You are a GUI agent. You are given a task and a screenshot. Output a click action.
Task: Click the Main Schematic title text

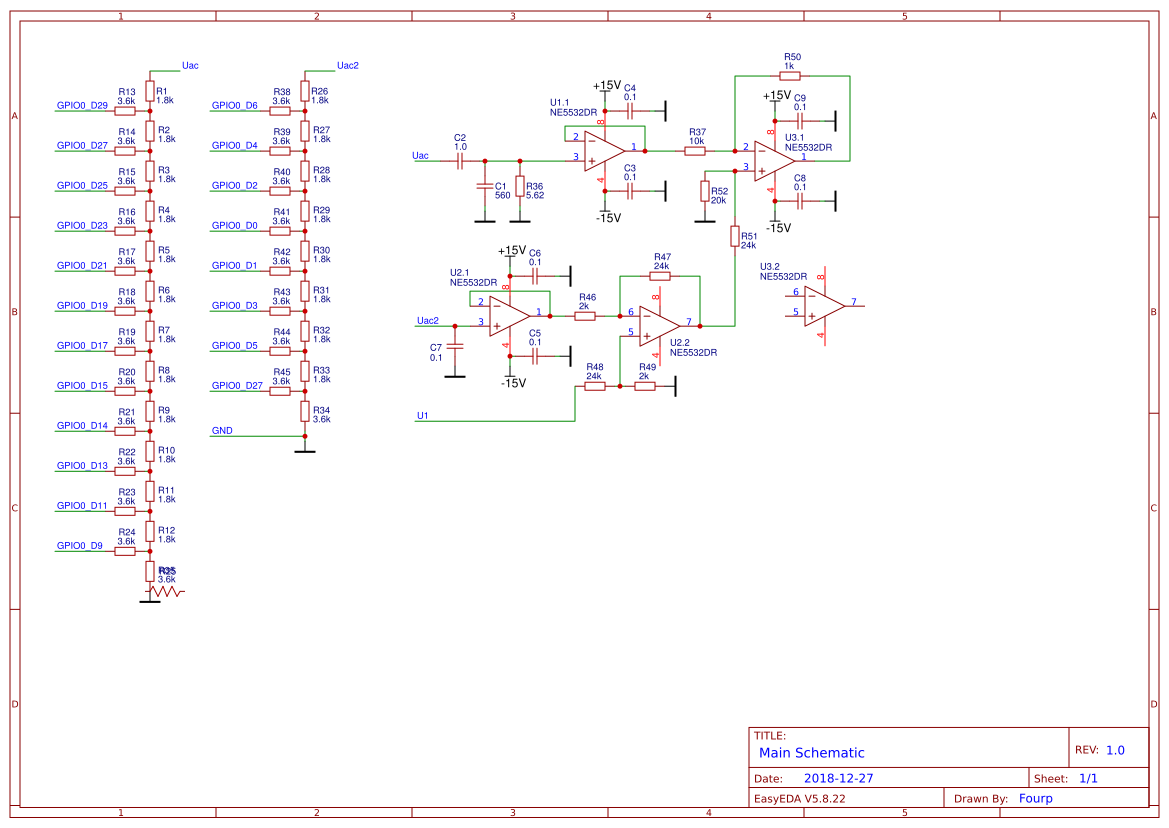[x=811, y=753]
